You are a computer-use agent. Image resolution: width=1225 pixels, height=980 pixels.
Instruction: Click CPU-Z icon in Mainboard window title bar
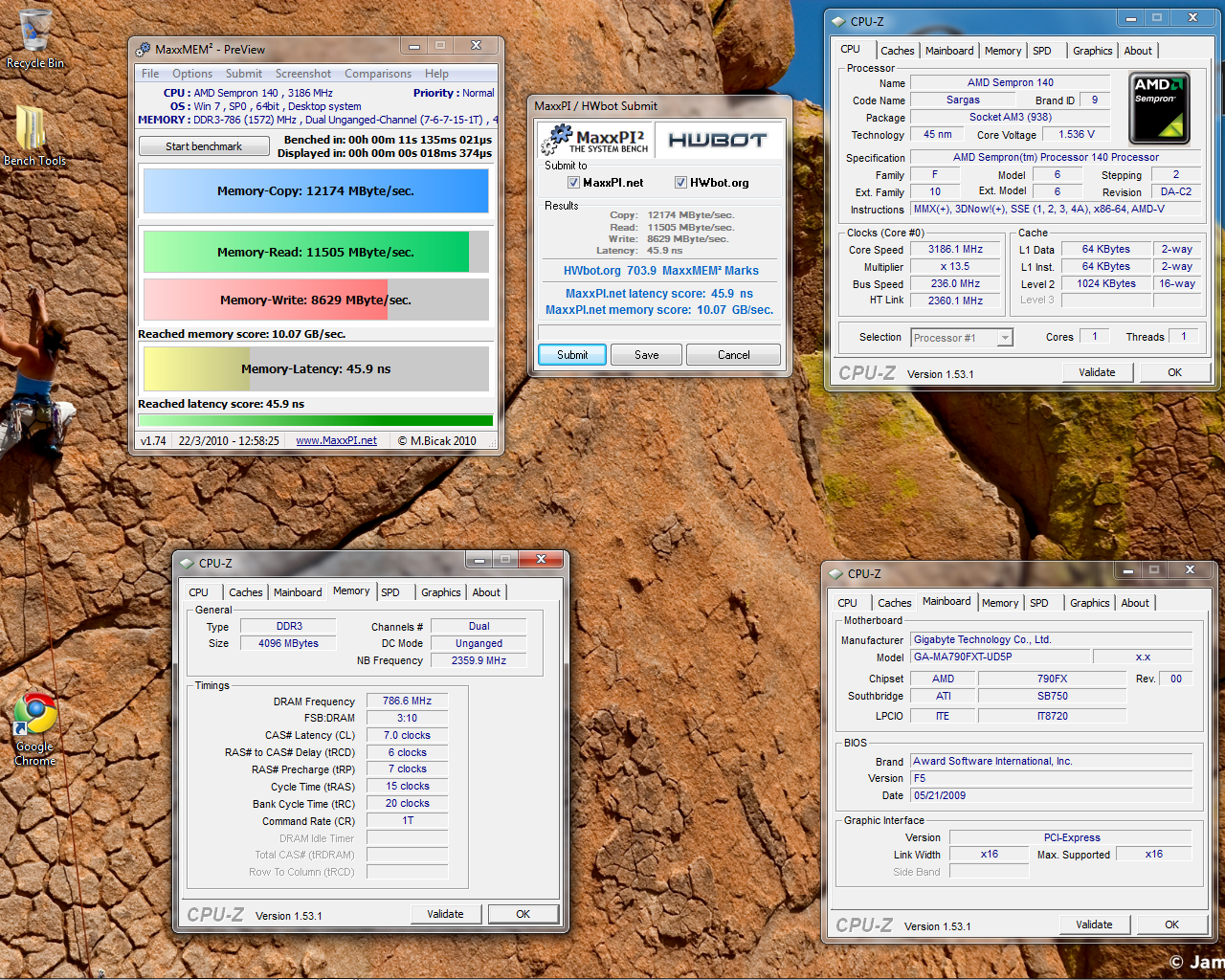(836, 574)
